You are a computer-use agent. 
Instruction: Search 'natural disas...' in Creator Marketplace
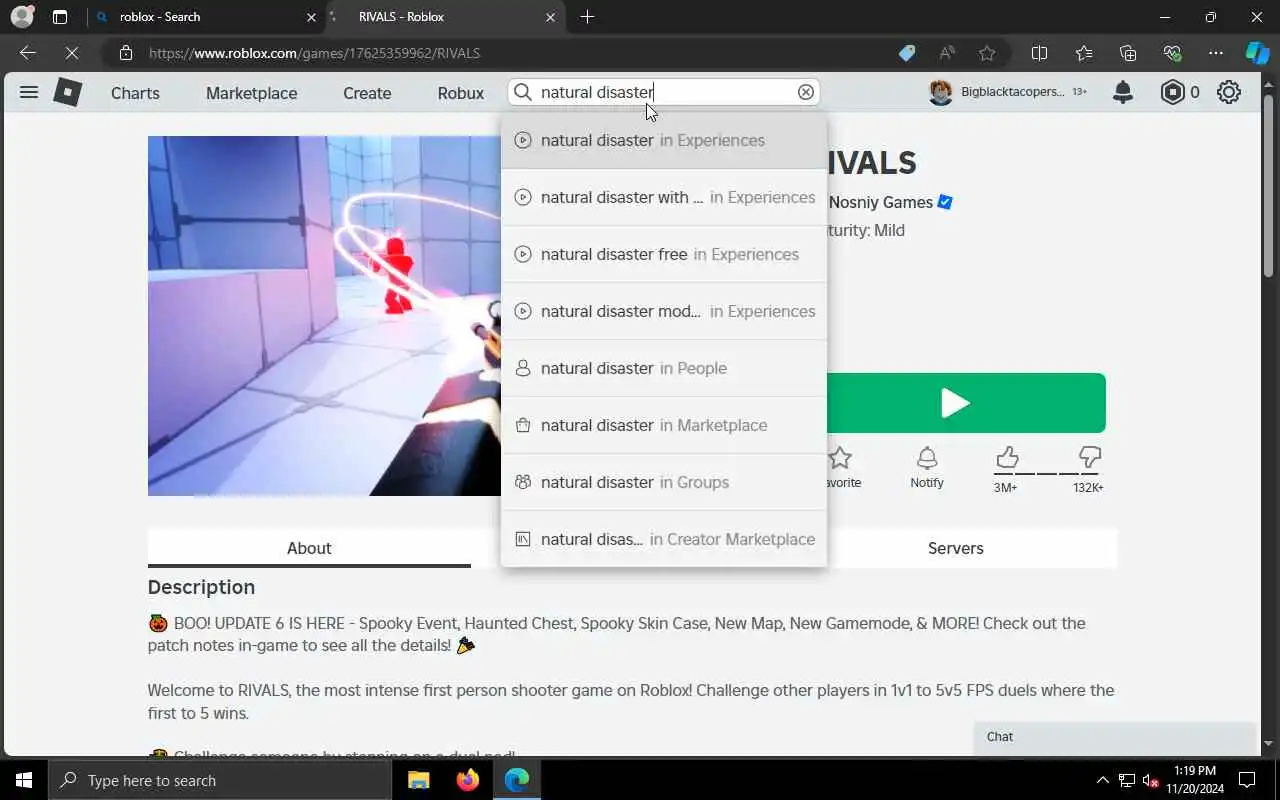point(664,539)
